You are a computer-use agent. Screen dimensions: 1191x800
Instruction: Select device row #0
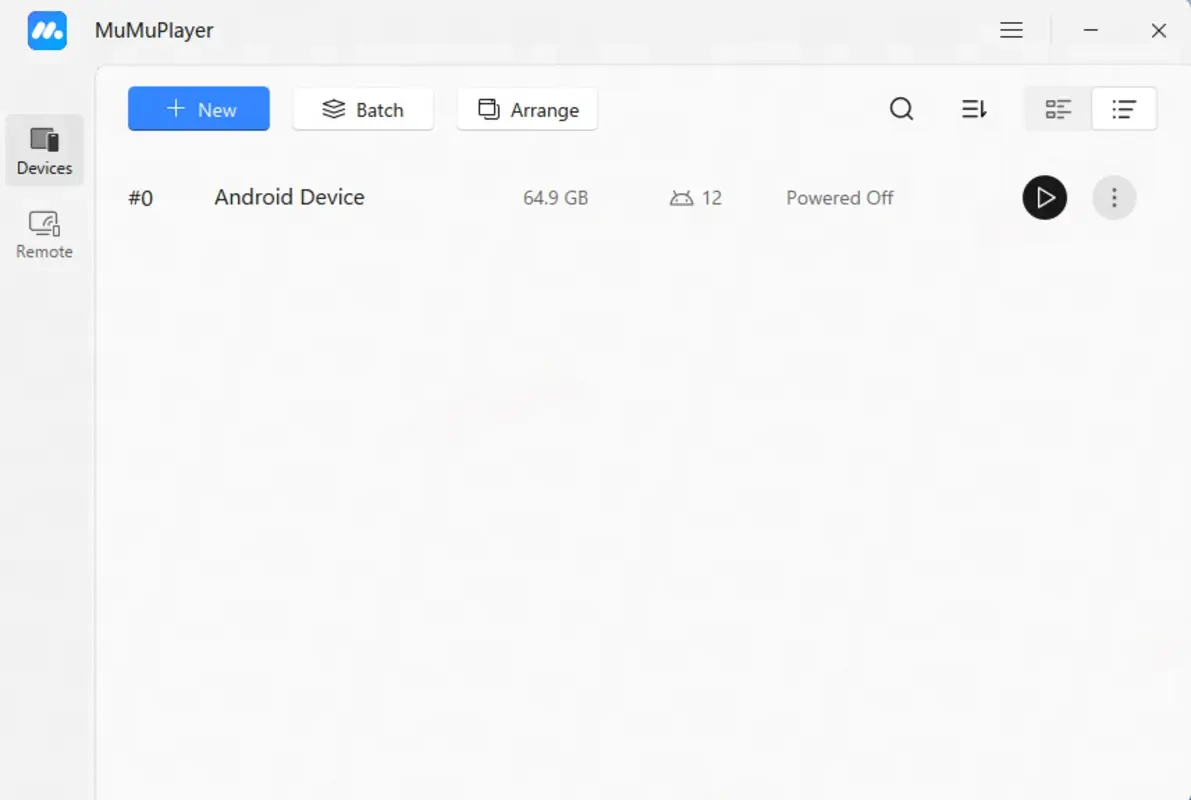[x=141, y=198]
